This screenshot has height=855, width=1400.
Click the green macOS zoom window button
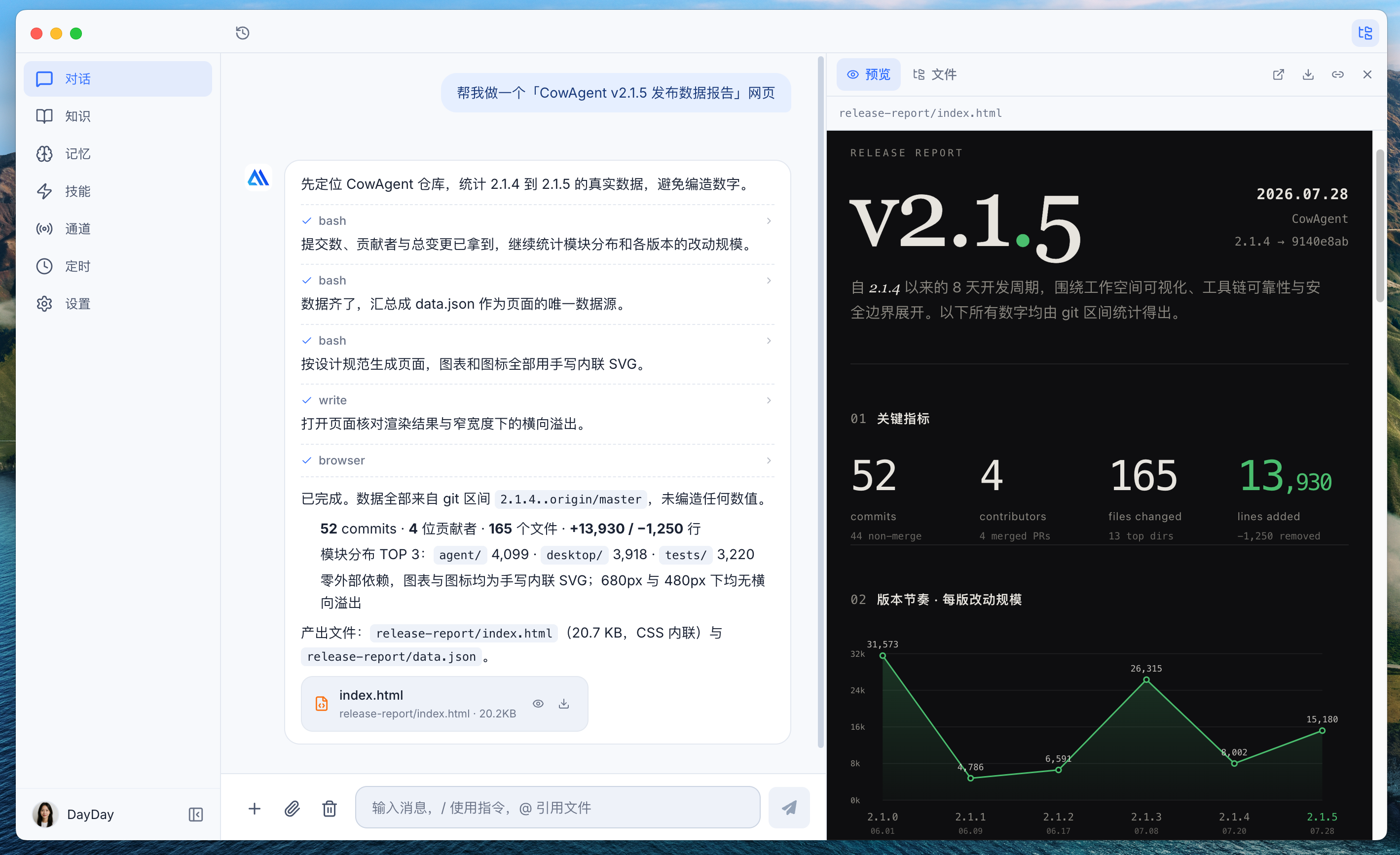[75, 34]
